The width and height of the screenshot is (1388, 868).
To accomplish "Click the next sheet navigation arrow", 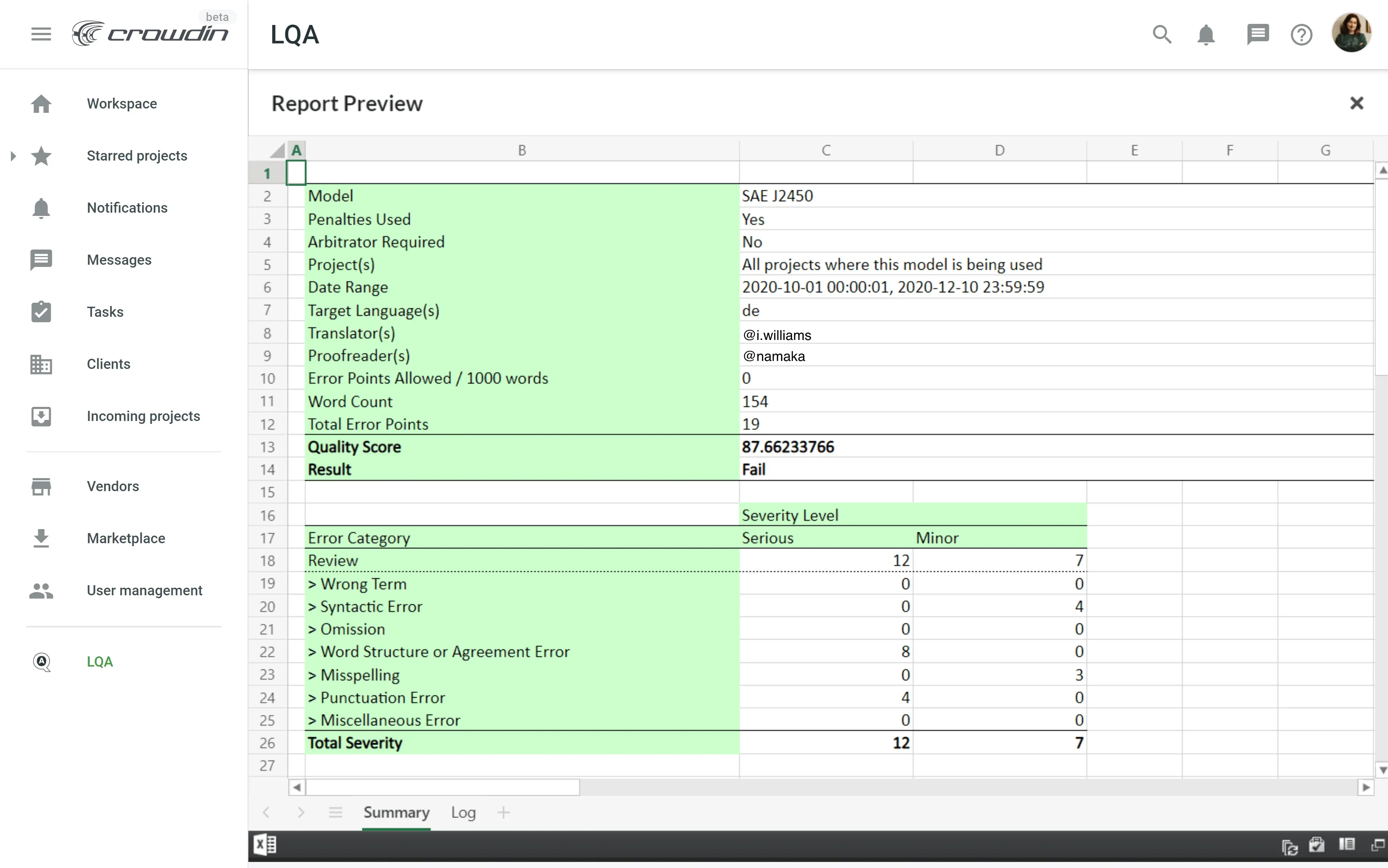I will click(x=301, y=812).
